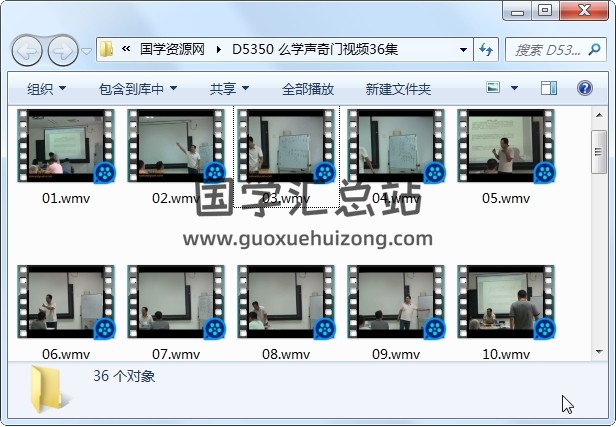Click the 06.wmv file name
This screenshot has width=616, height=427.
(66, 354)
